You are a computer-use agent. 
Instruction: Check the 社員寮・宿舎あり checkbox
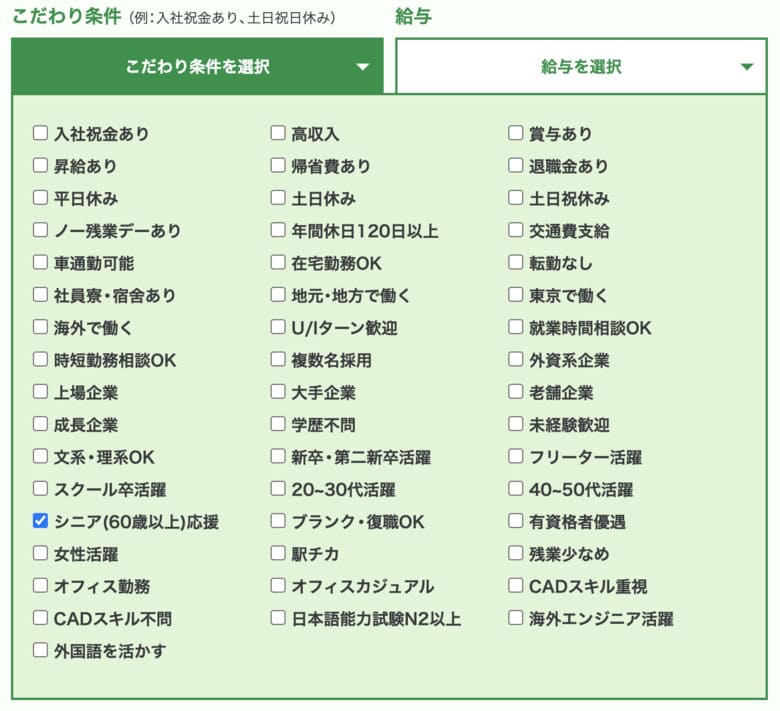40,295
